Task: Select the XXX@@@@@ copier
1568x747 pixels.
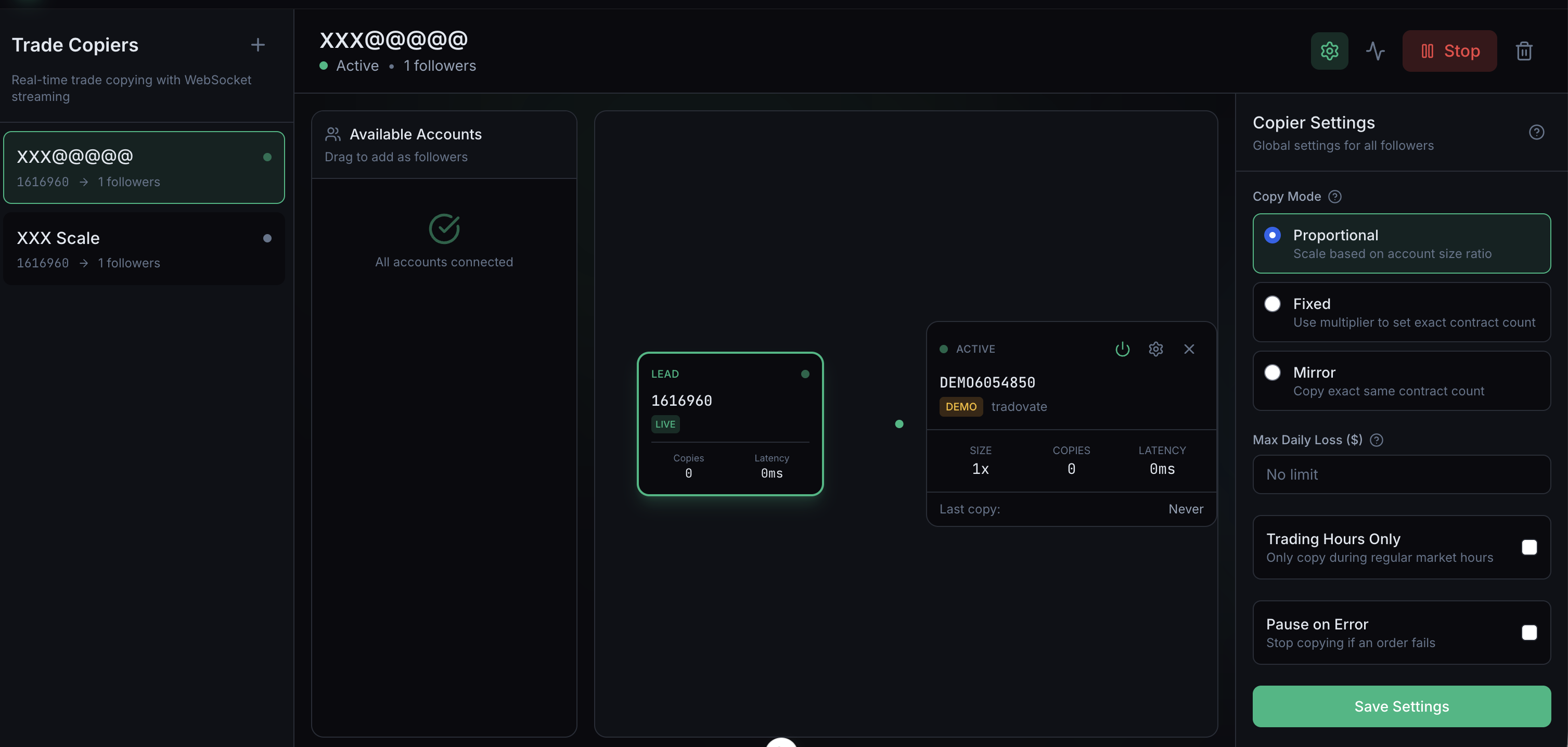Action: point(144,168)
